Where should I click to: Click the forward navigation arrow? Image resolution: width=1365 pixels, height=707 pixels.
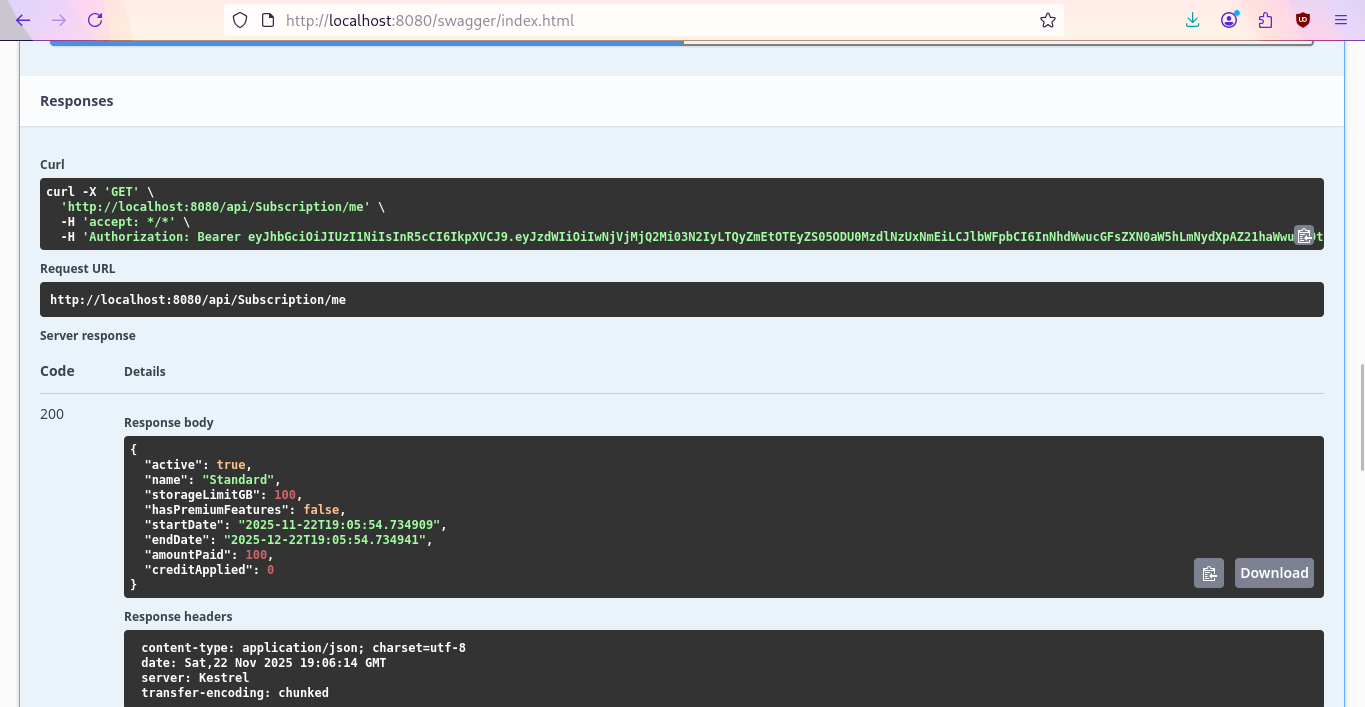[58, 20]
